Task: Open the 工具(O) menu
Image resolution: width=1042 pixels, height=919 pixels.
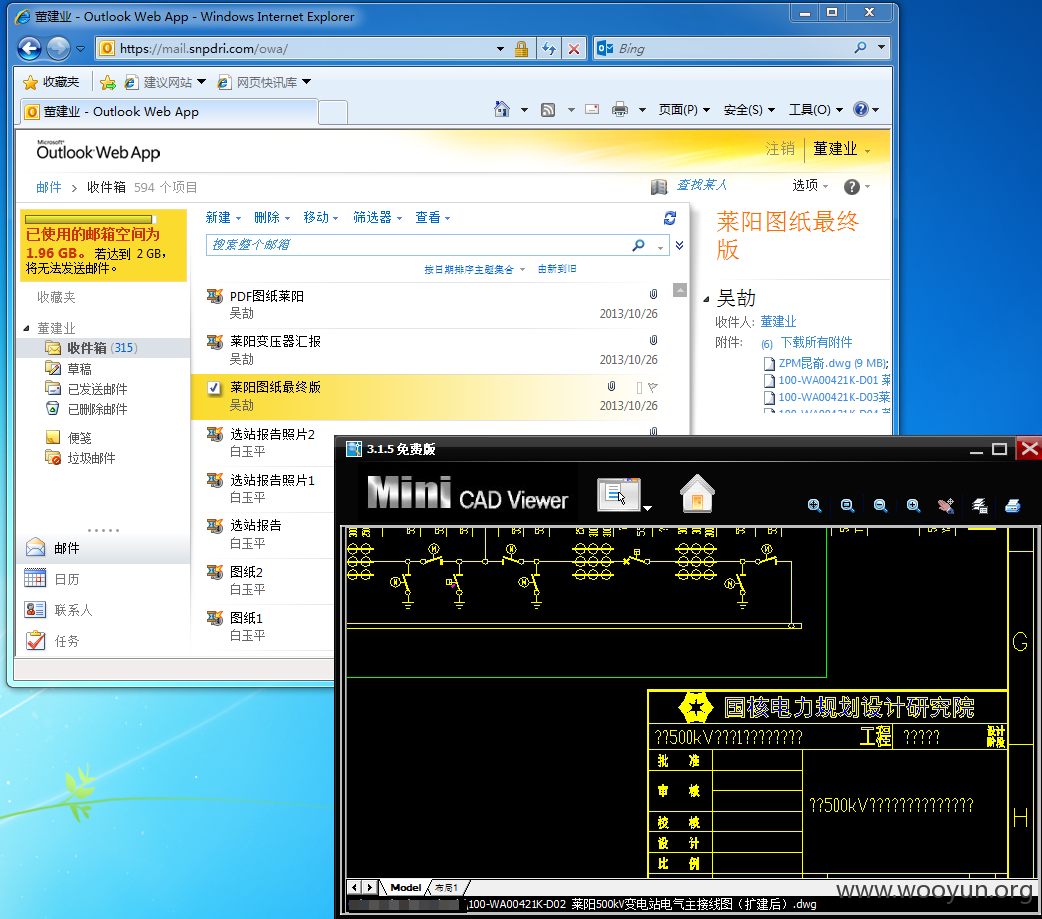Action: pyautogui.click(x=815, y=110)
